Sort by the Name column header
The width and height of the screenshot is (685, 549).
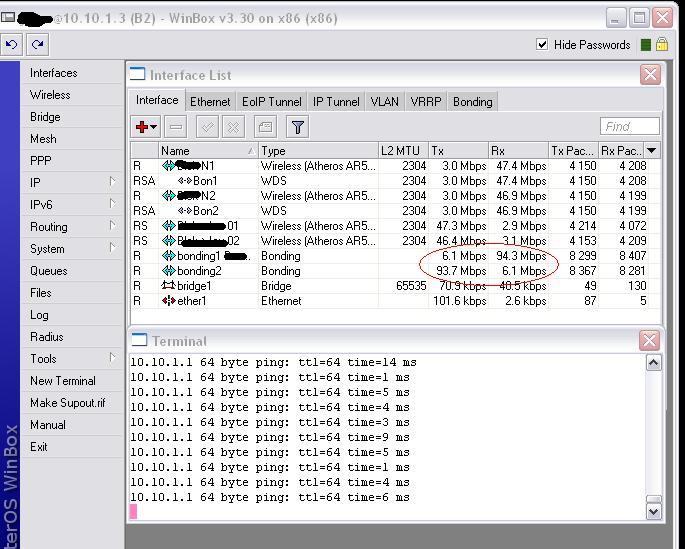pos(208,151)
